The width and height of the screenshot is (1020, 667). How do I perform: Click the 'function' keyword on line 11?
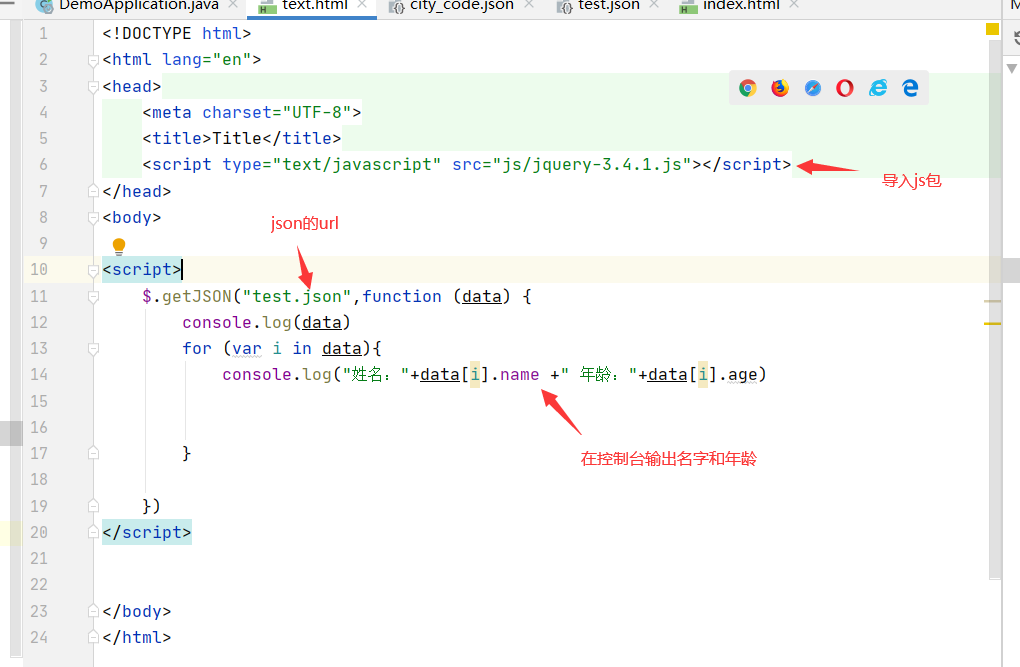point(402,297)
